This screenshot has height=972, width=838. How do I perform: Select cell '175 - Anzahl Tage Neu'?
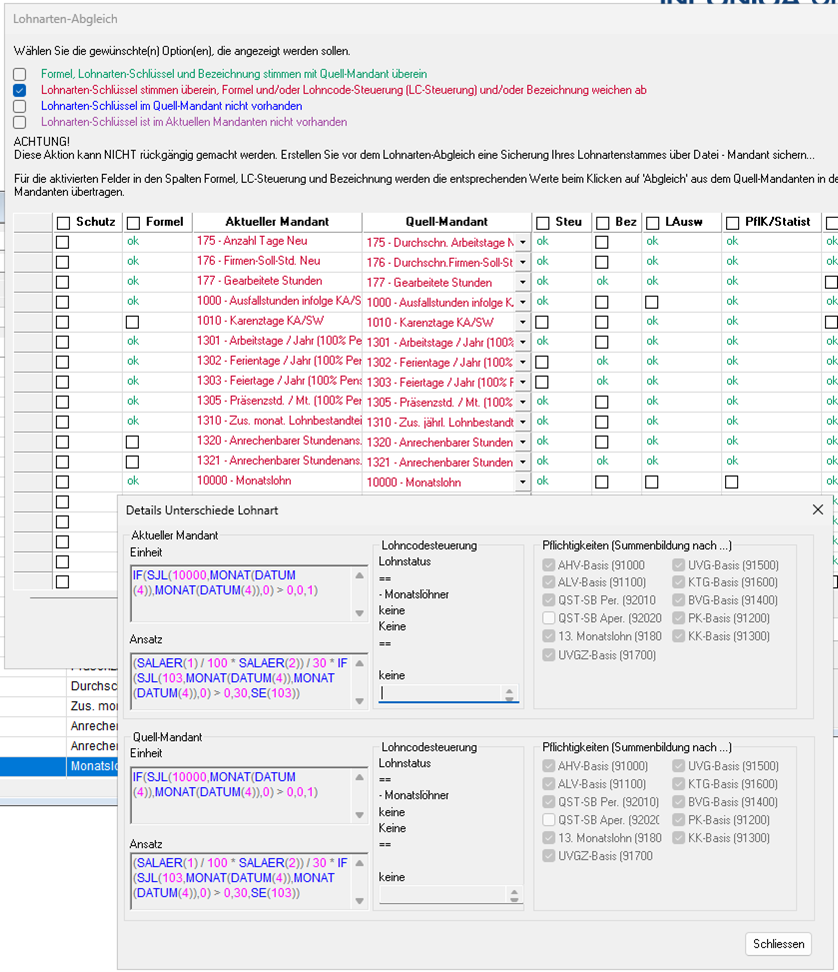click(x=277, y=242)
